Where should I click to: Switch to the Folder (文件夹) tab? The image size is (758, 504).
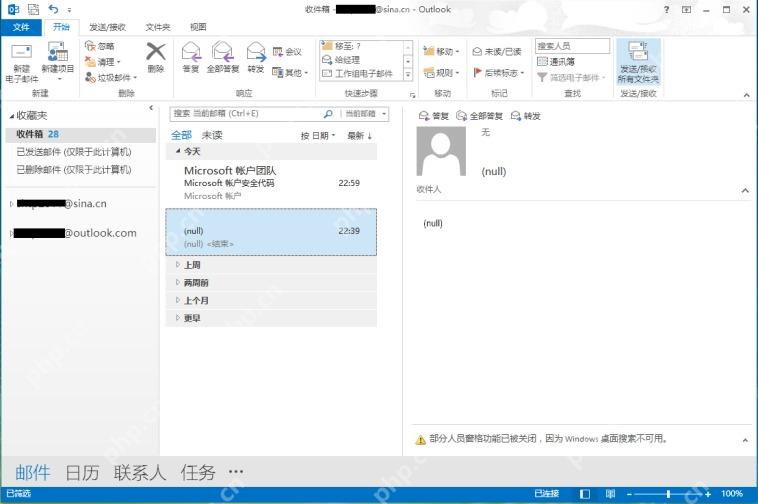point(158,27)
